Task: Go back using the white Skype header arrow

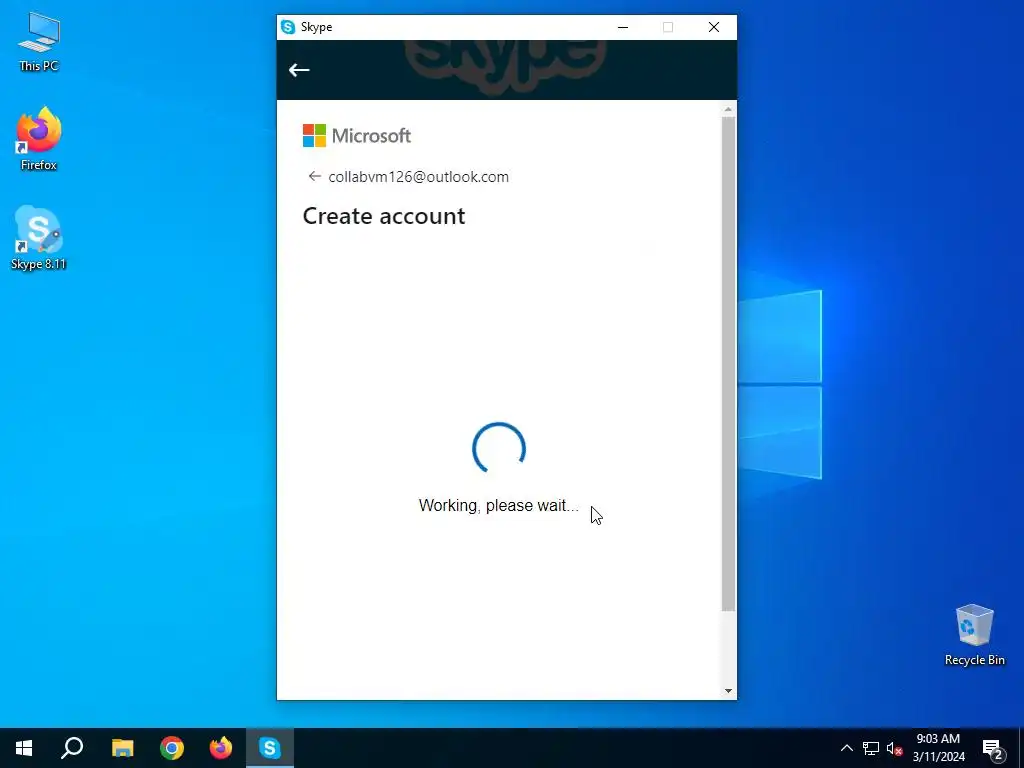Action: 299,70
